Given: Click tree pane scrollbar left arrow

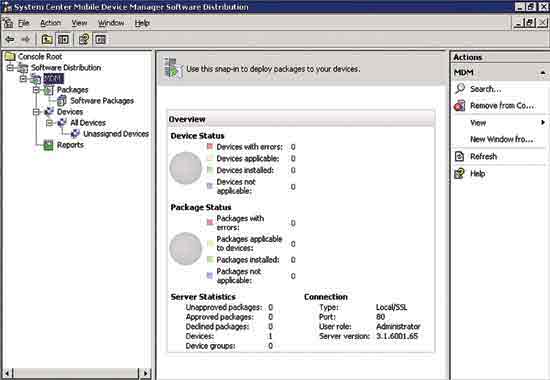Looking at the screenshot, I should 7,373.
